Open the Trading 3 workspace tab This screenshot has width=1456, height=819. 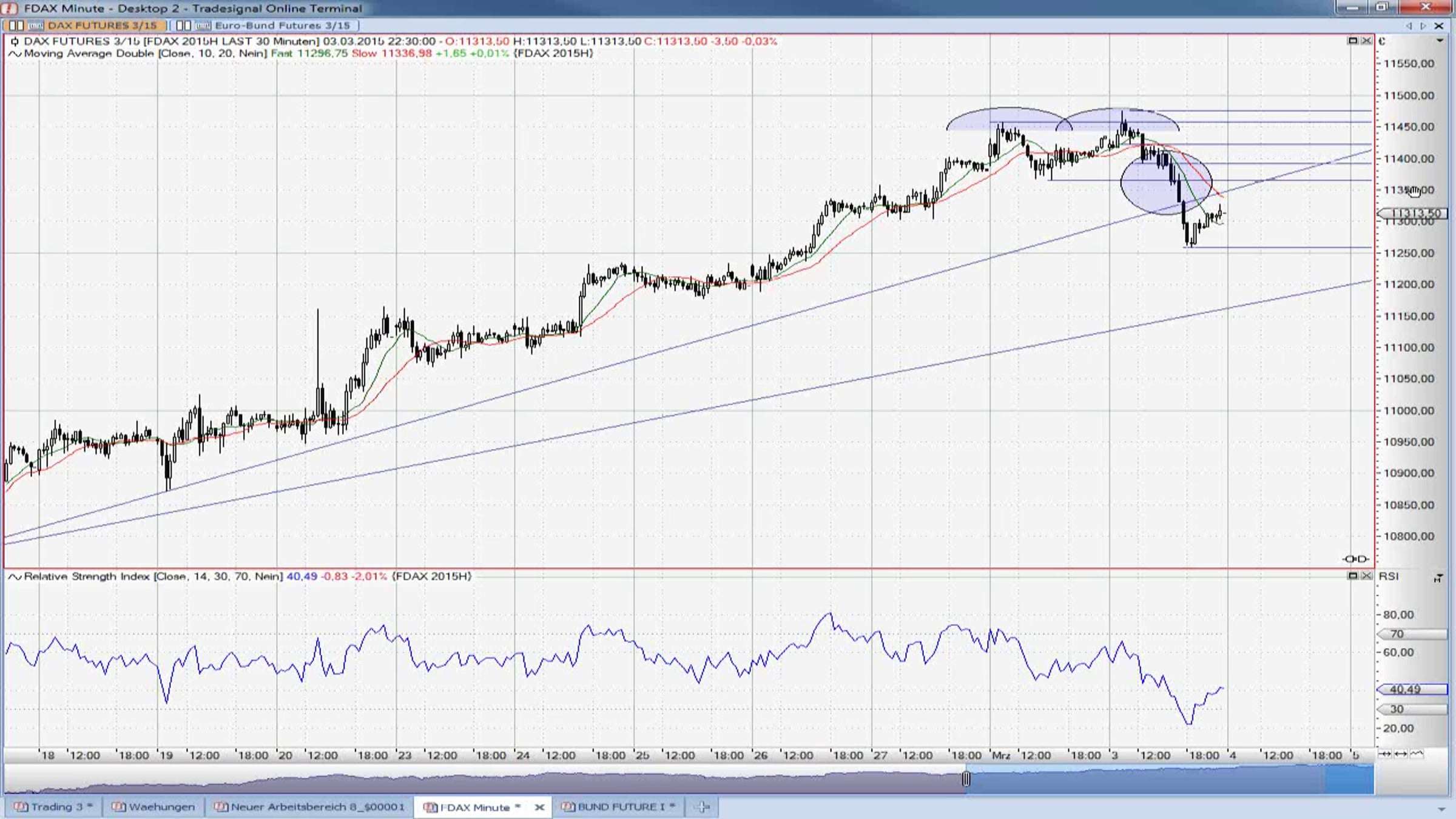coord(53,807)
